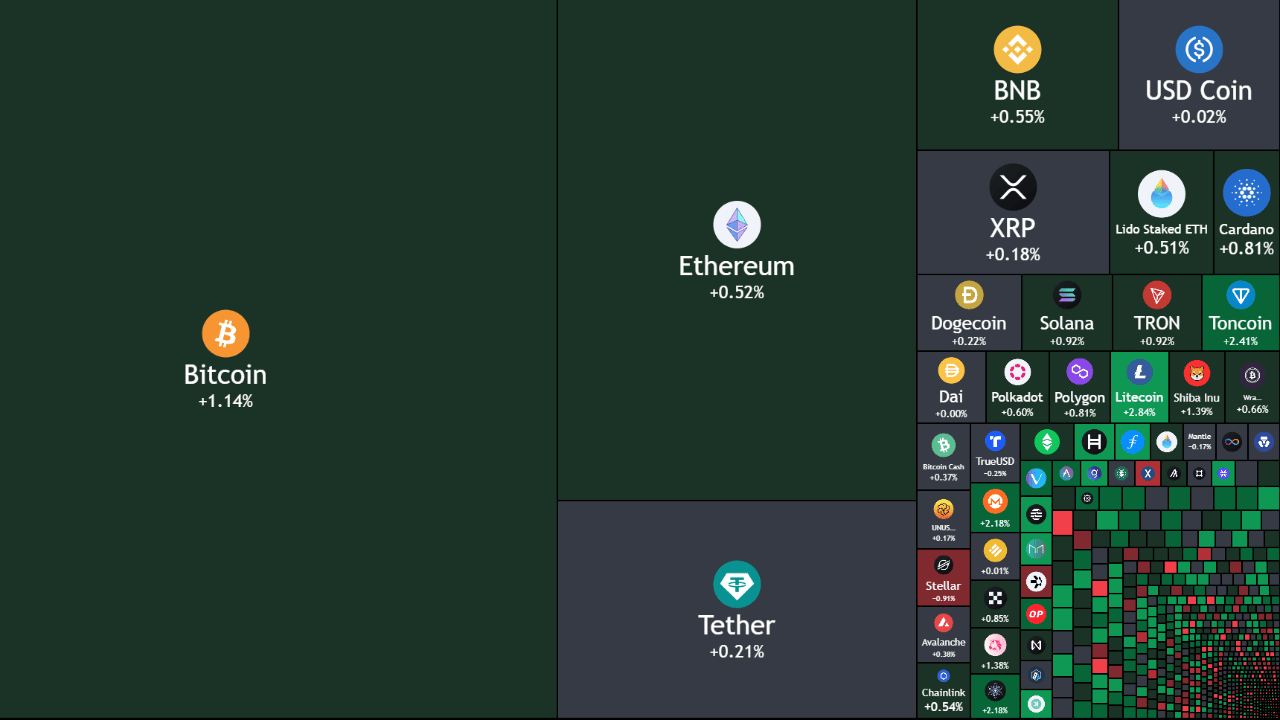1280x720 pixels.
Task: Select the Shiba Inu dog icon
Action: coord(1196,373)
